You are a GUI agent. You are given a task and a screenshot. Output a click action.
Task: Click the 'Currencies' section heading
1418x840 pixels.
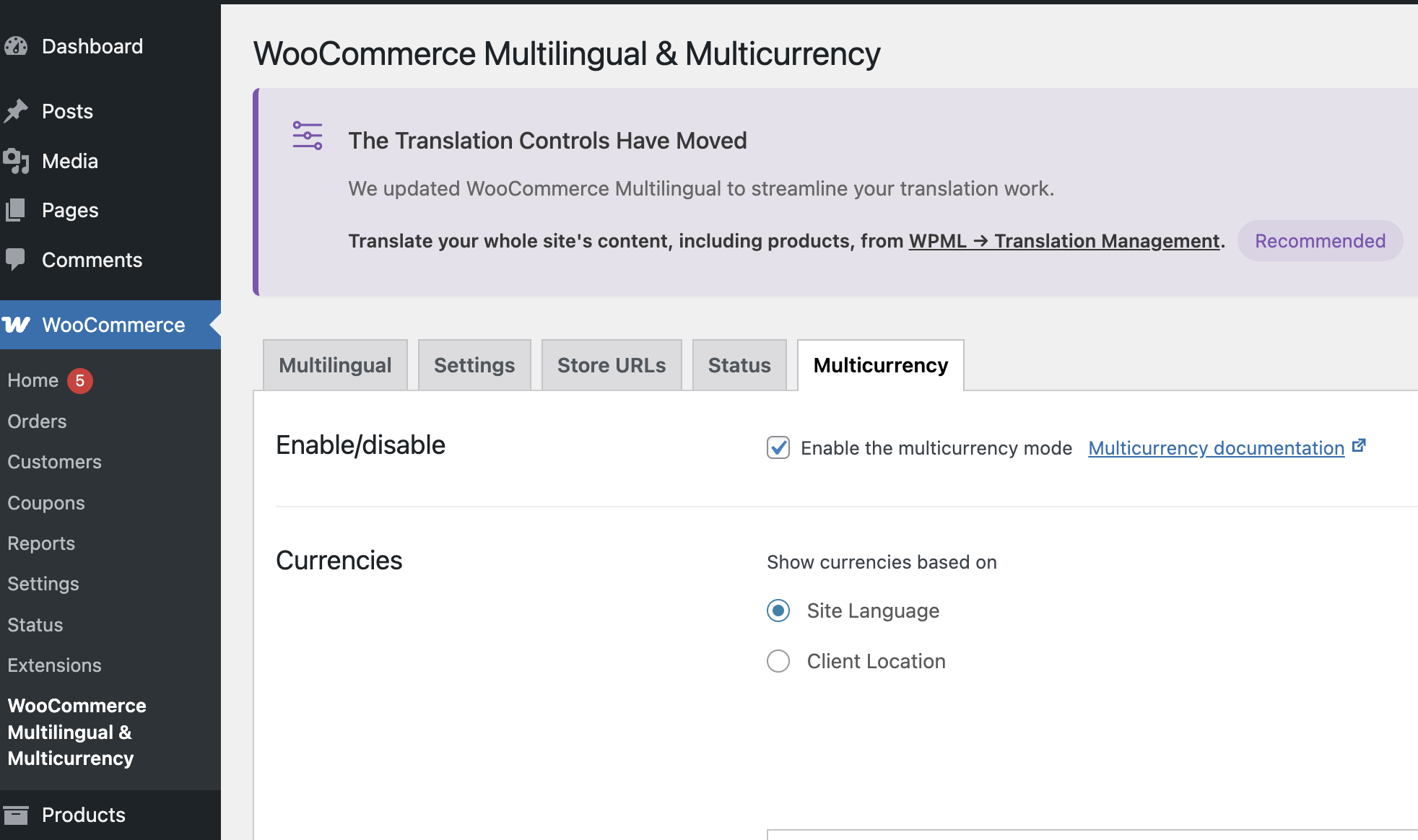(x=339, y=561)
